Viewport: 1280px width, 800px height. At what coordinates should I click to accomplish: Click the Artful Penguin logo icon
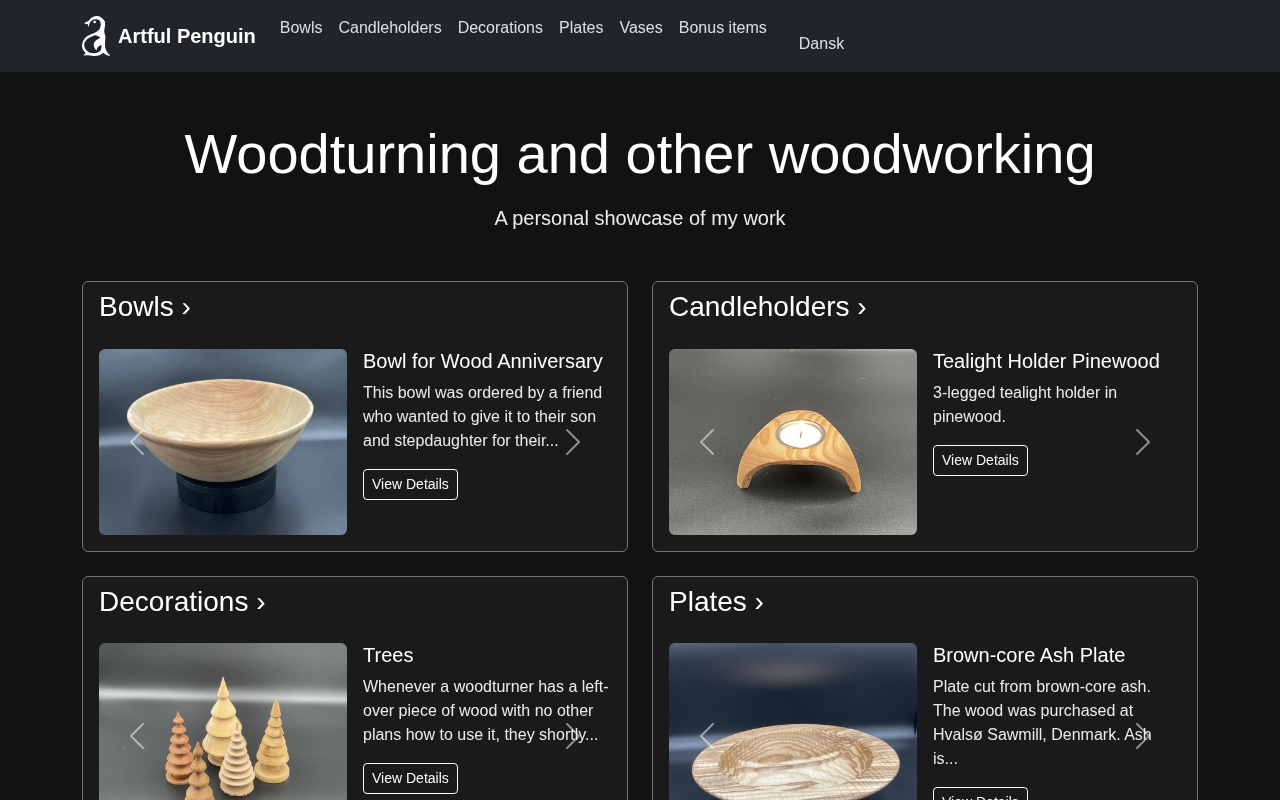coord(96,36)
